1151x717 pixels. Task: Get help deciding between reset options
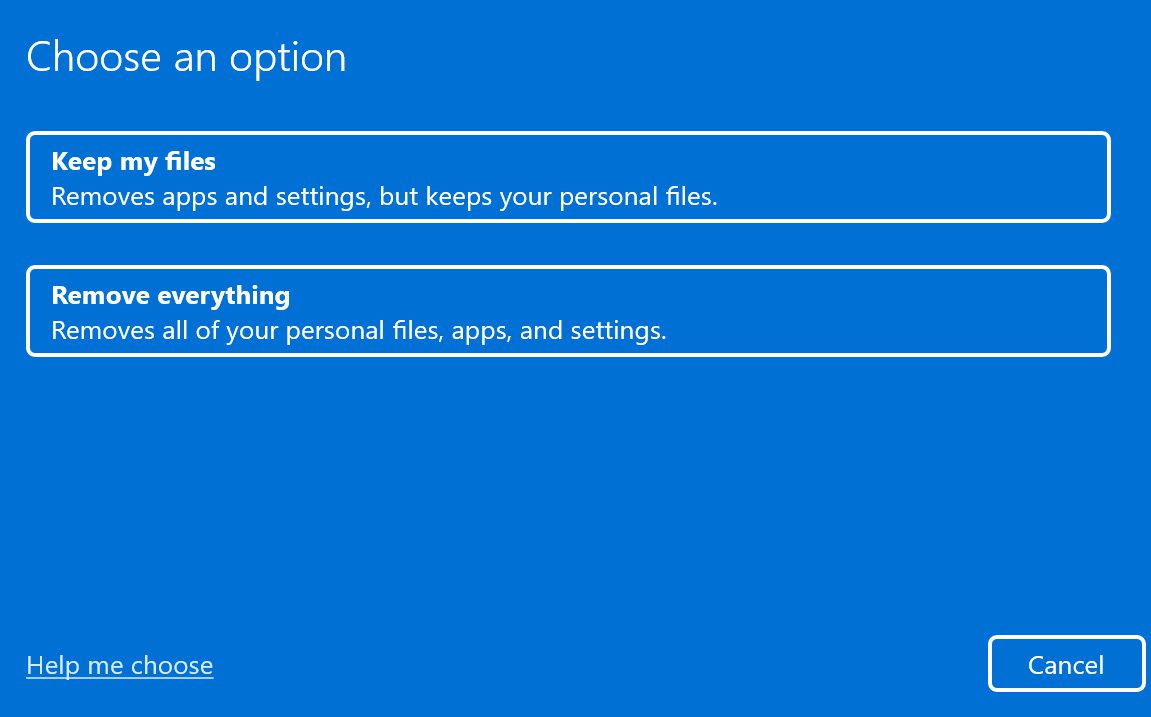pos(119,664)
